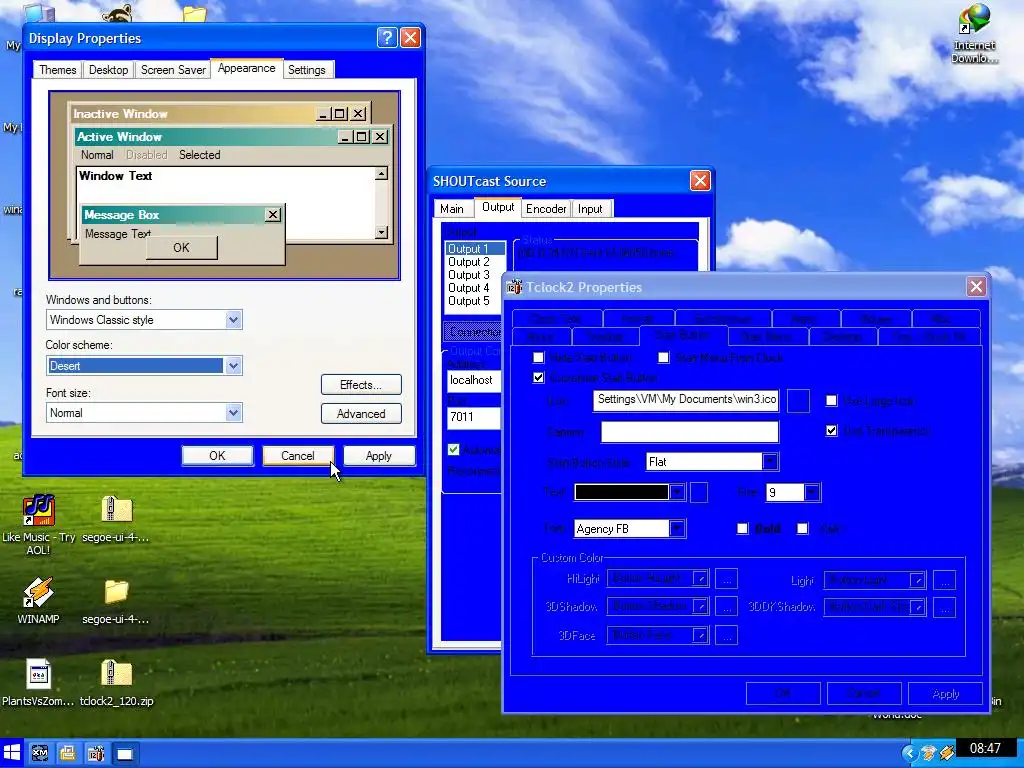Click the localhost address field in SHOUTcast
The width and height of the screenshot is (1024, 768).
pyautogui.click(x=473, y=380)
